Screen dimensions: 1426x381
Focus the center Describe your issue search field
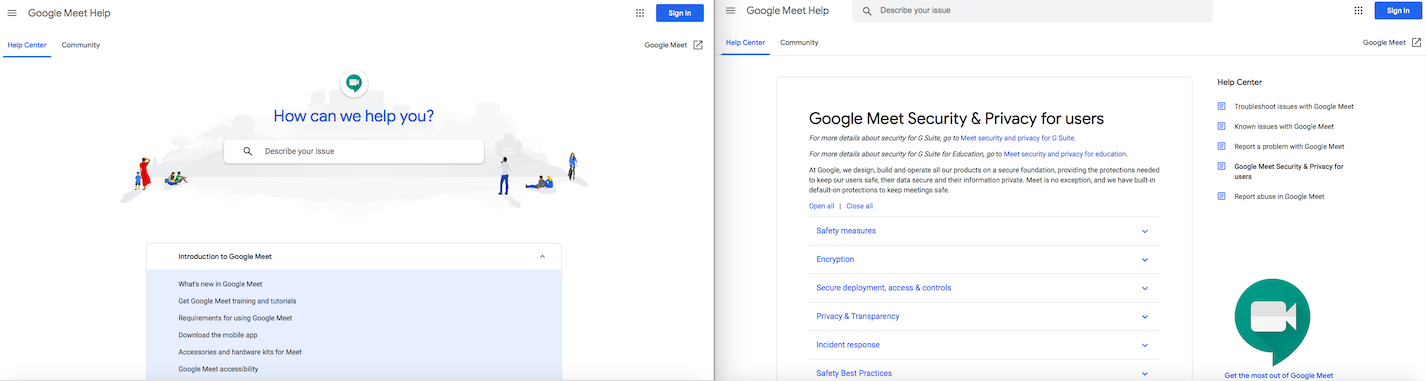pos(354,151)
